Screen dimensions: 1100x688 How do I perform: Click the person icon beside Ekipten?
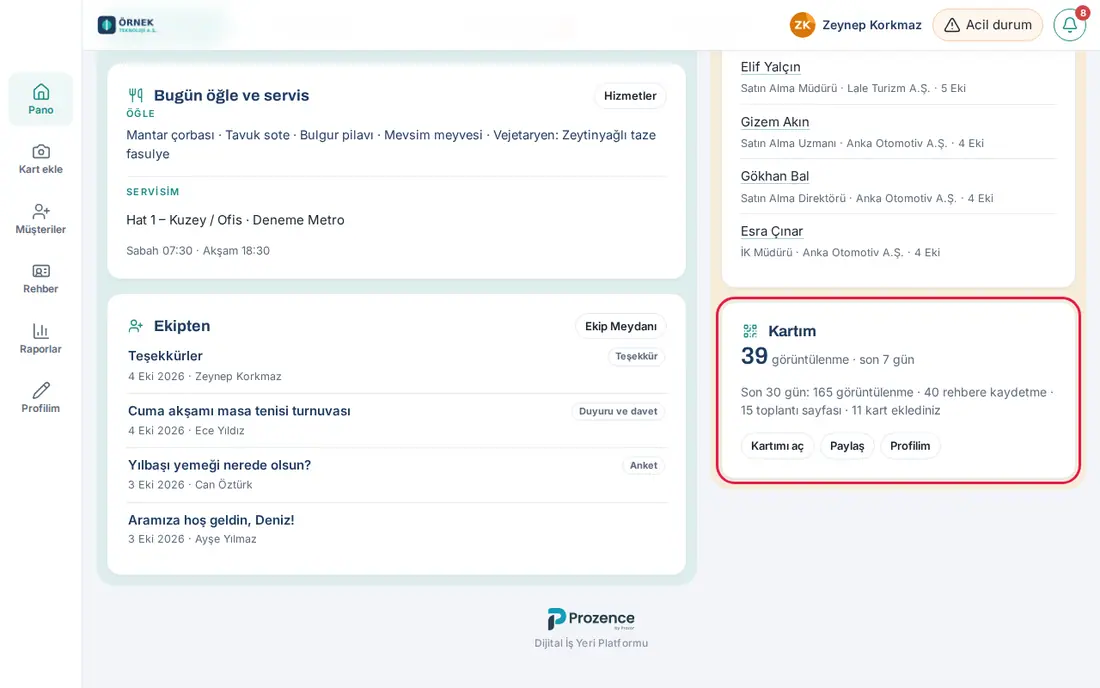135,326
